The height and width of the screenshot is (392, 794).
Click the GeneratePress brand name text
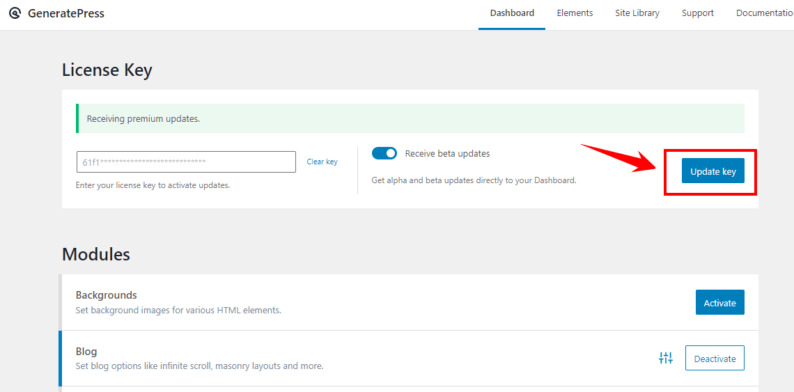click(66, 14)
